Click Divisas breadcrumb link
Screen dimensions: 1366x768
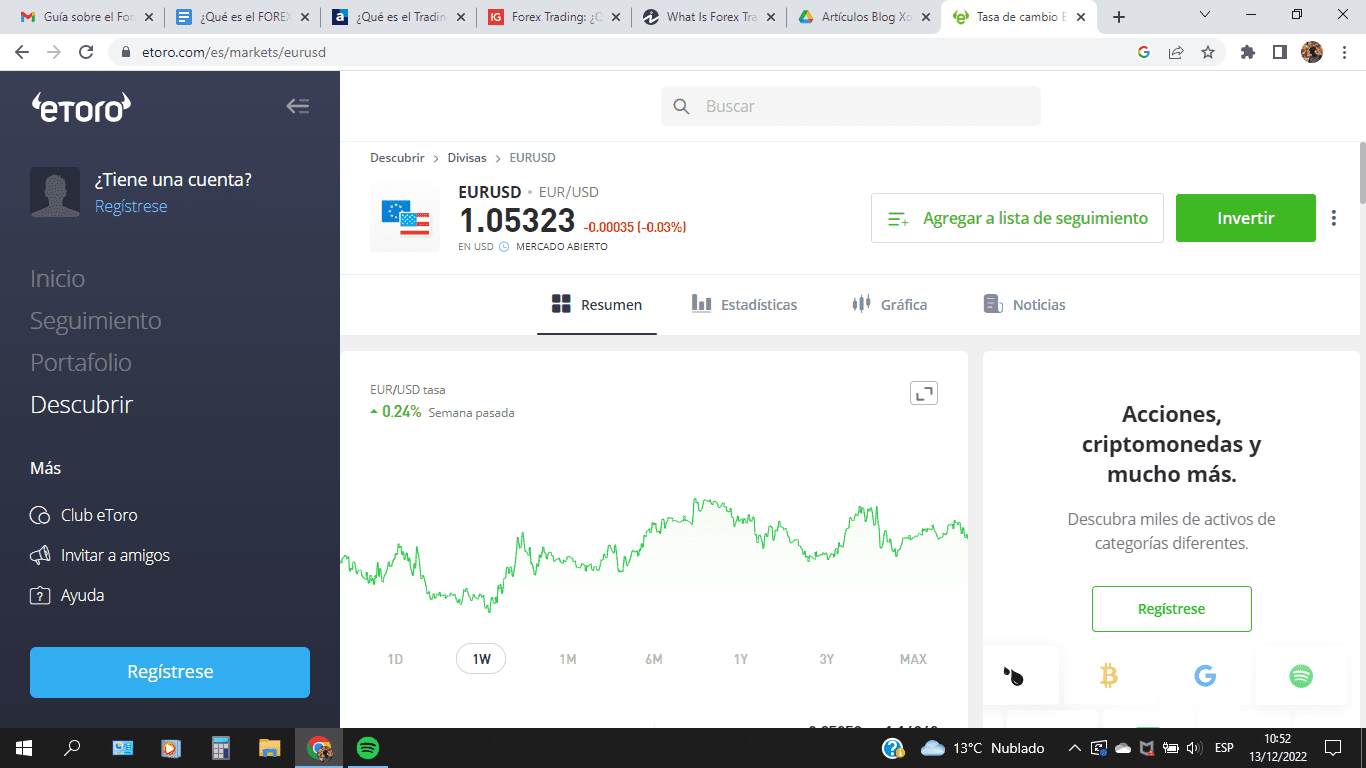pyautogui.click(x=467, y=158)
